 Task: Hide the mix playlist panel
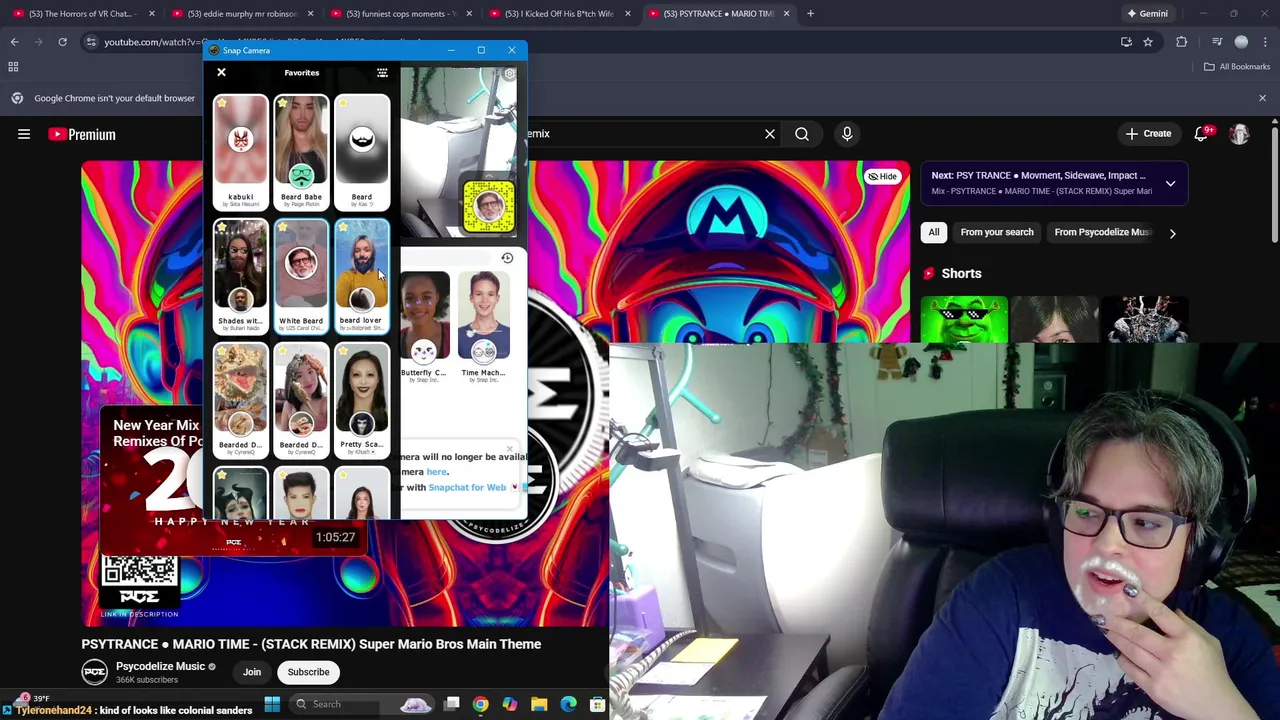coord(882,177)
